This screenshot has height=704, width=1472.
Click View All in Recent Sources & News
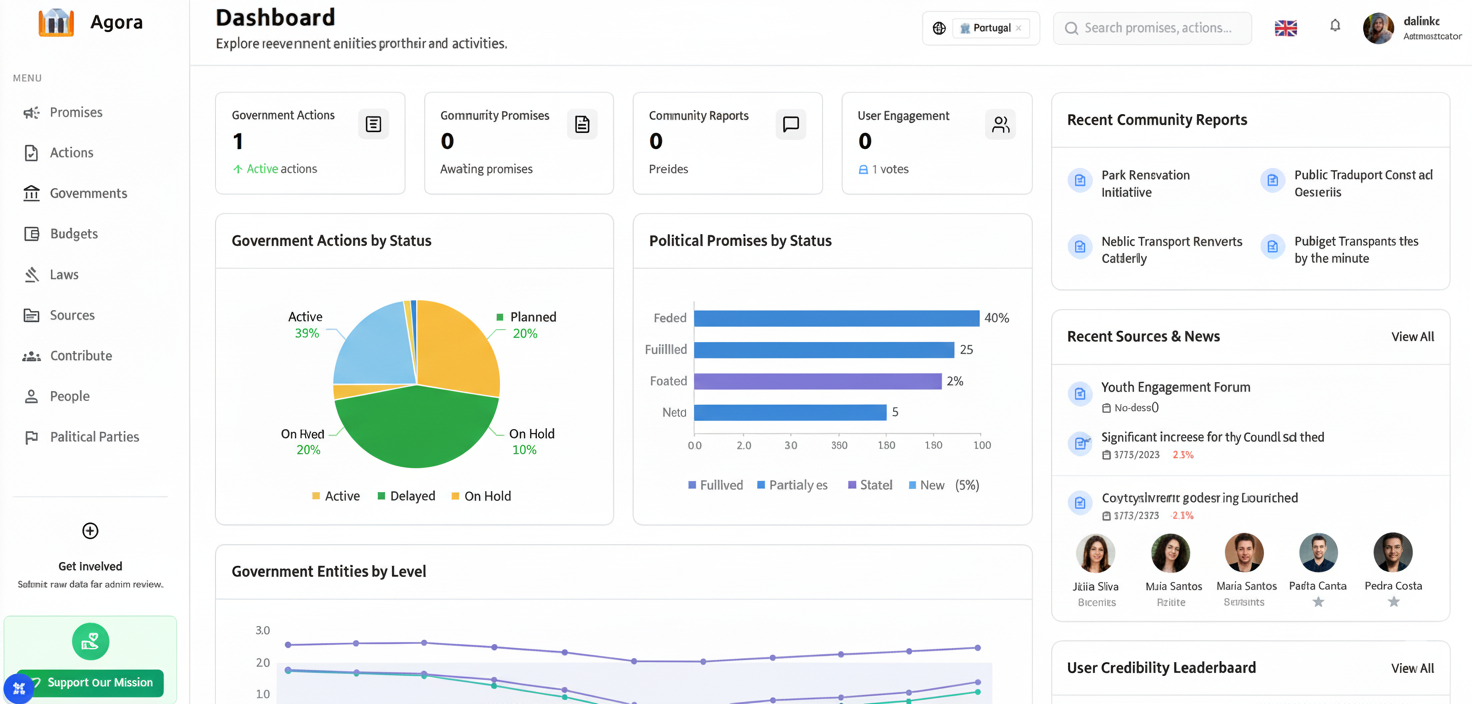tap(1412, 337)
